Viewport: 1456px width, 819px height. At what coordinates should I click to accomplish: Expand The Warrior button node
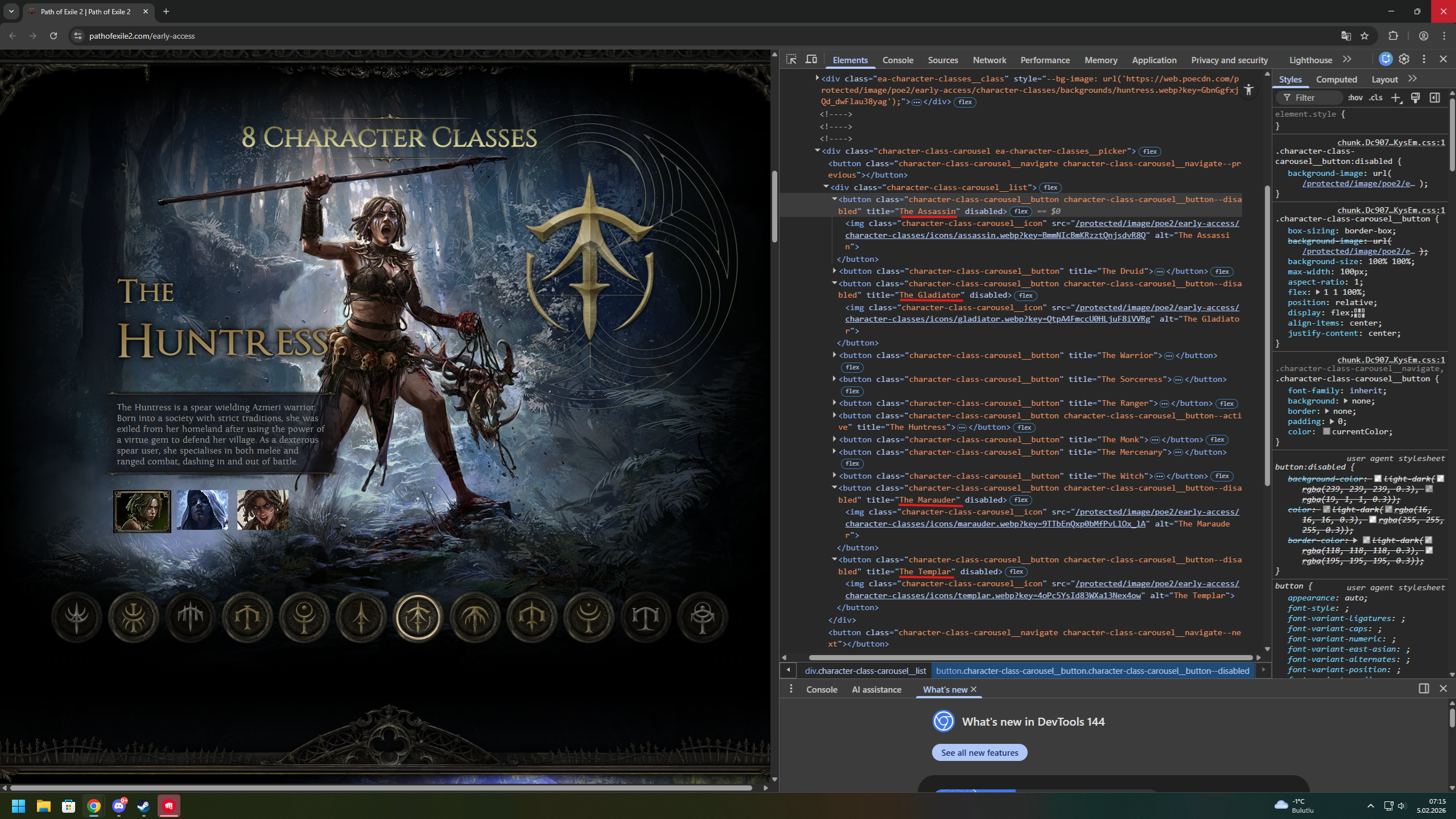(x=834, y=355)
